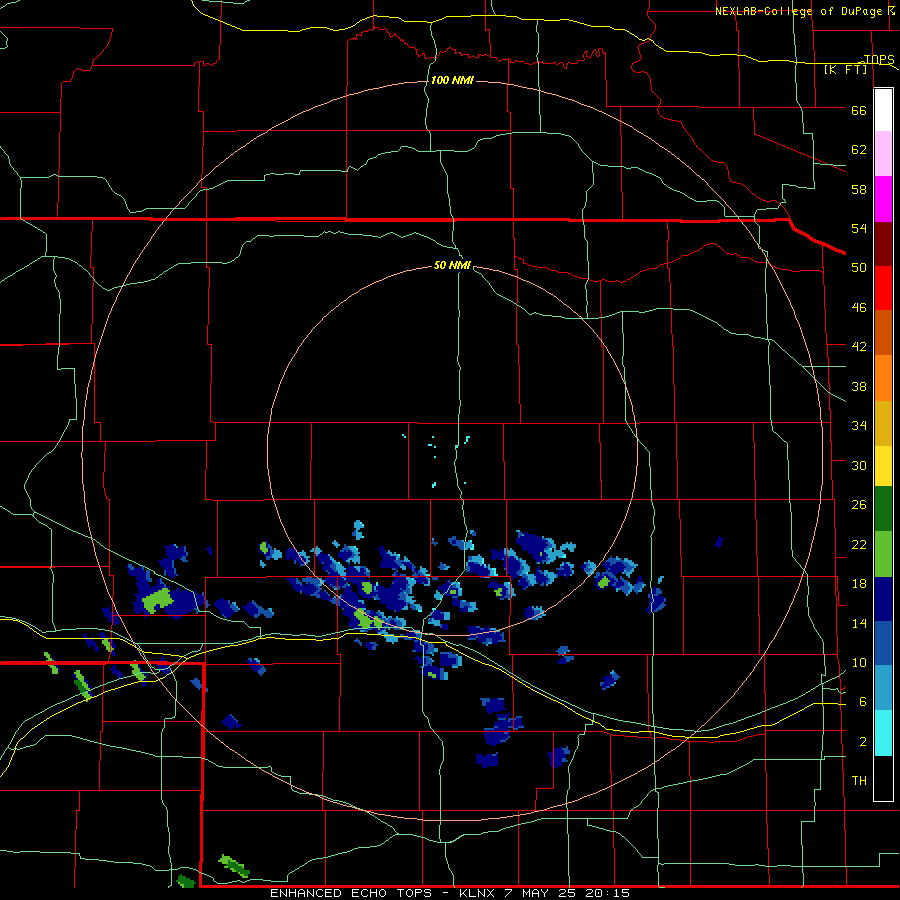Click the light green 26 kft legend swatch

883,553
